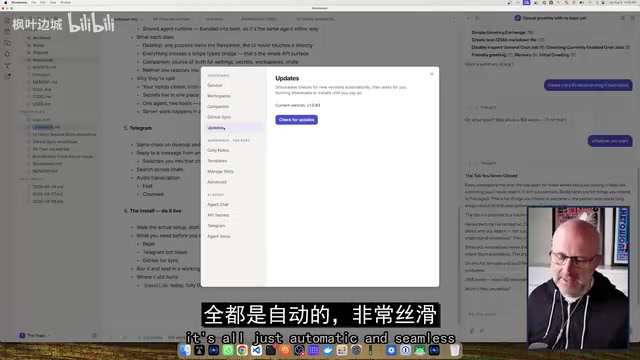Open the Window menu in menu bar
Screen dimensions: 640x360
pyautogui.click(x=65, y=2)
